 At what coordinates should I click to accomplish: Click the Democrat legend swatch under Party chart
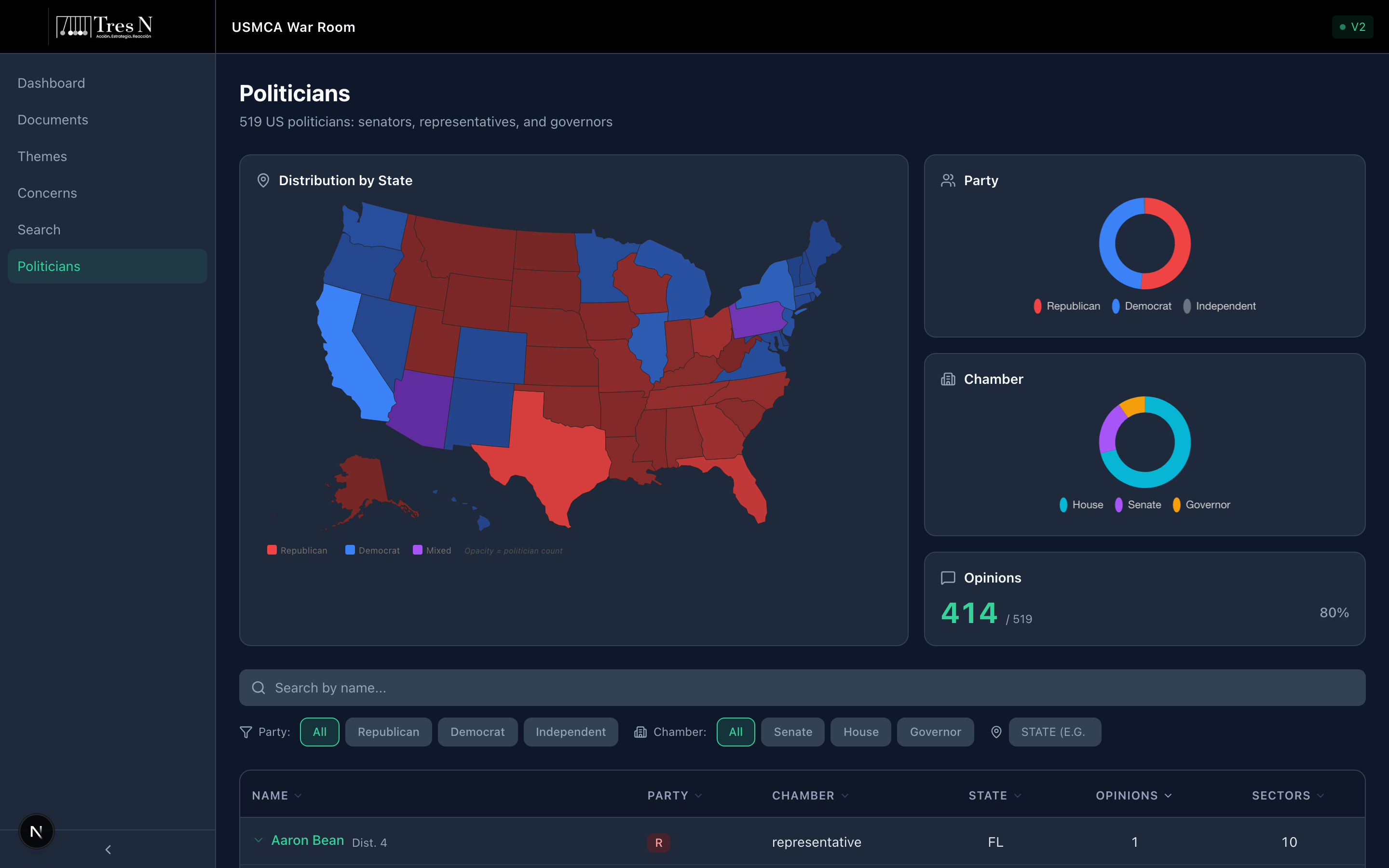point(1115,306)
